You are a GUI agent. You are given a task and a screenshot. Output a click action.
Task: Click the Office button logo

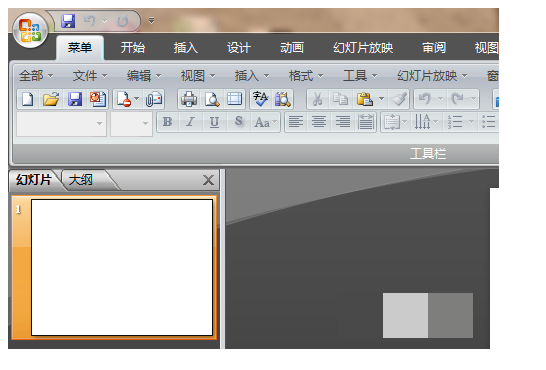[x=30, y=31]
